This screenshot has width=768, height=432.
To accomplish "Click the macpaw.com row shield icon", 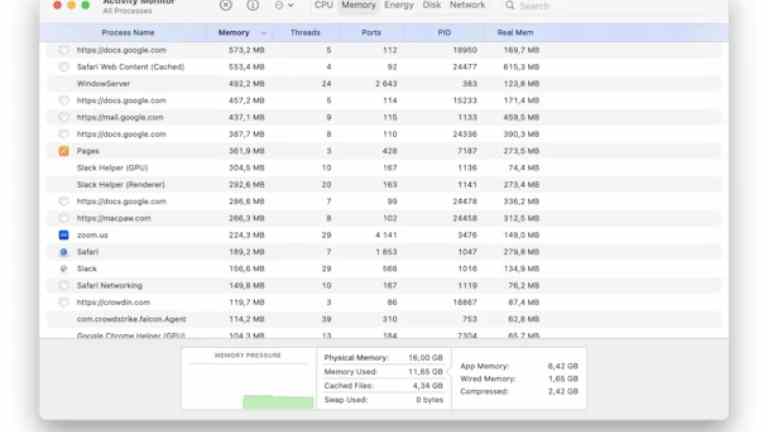I will click(x=64, y=218).
